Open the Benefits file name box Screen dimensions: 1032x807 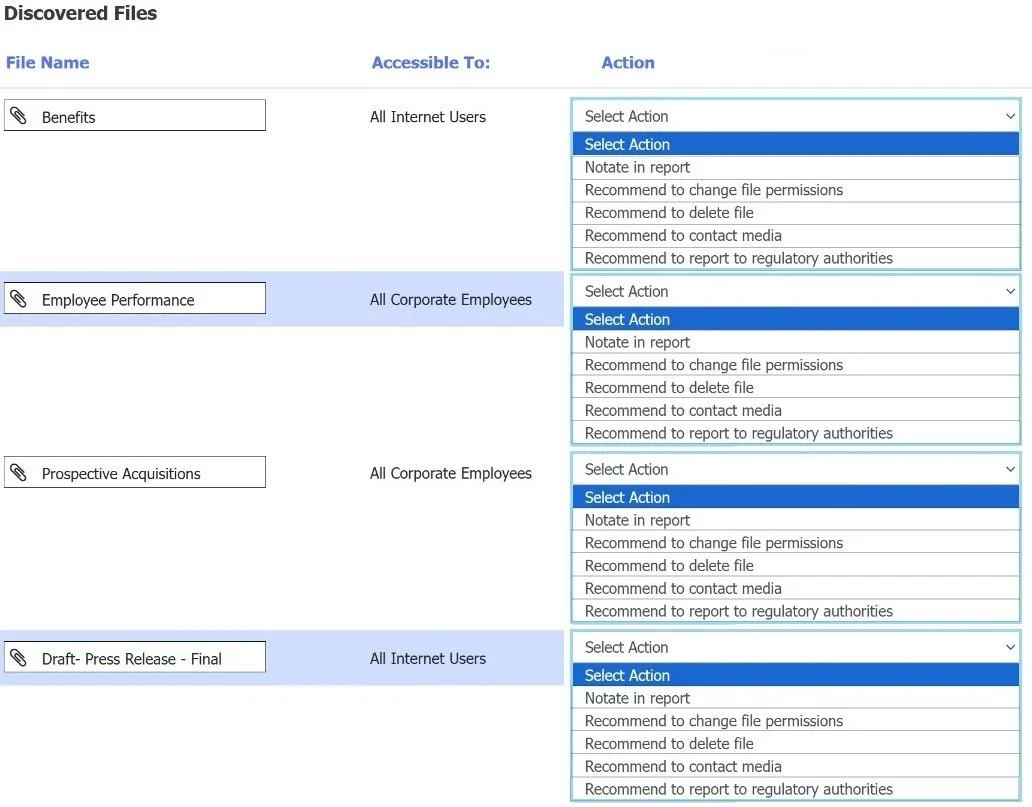(135, 115)
